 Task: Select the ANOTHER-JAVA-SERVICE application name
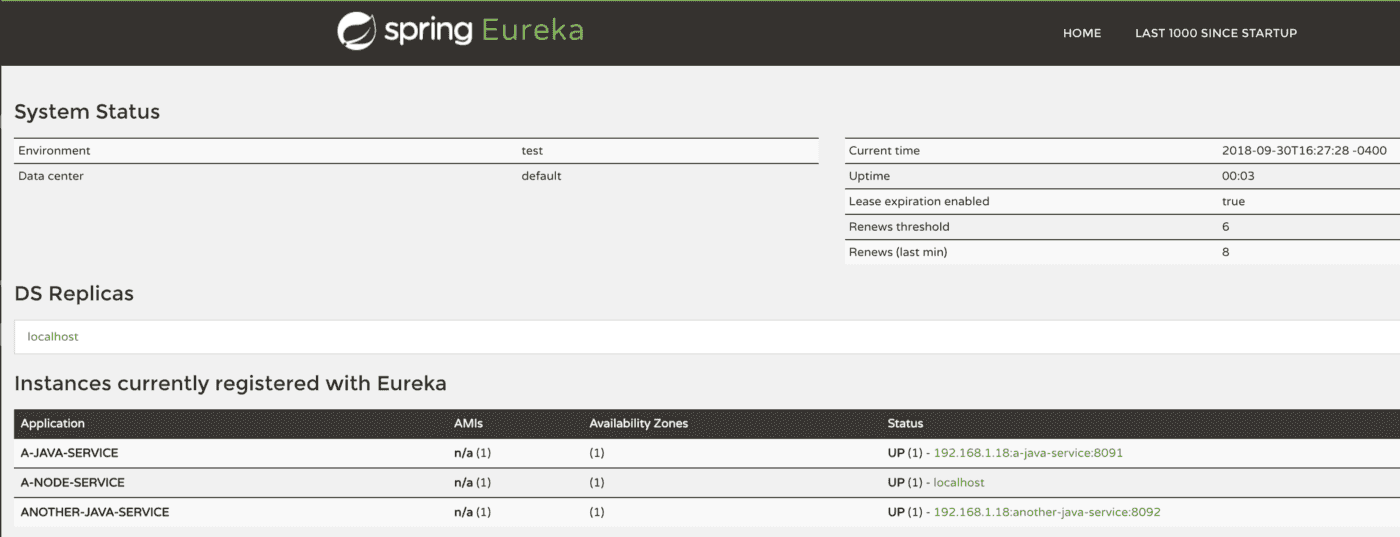click(x=95, y=512)
